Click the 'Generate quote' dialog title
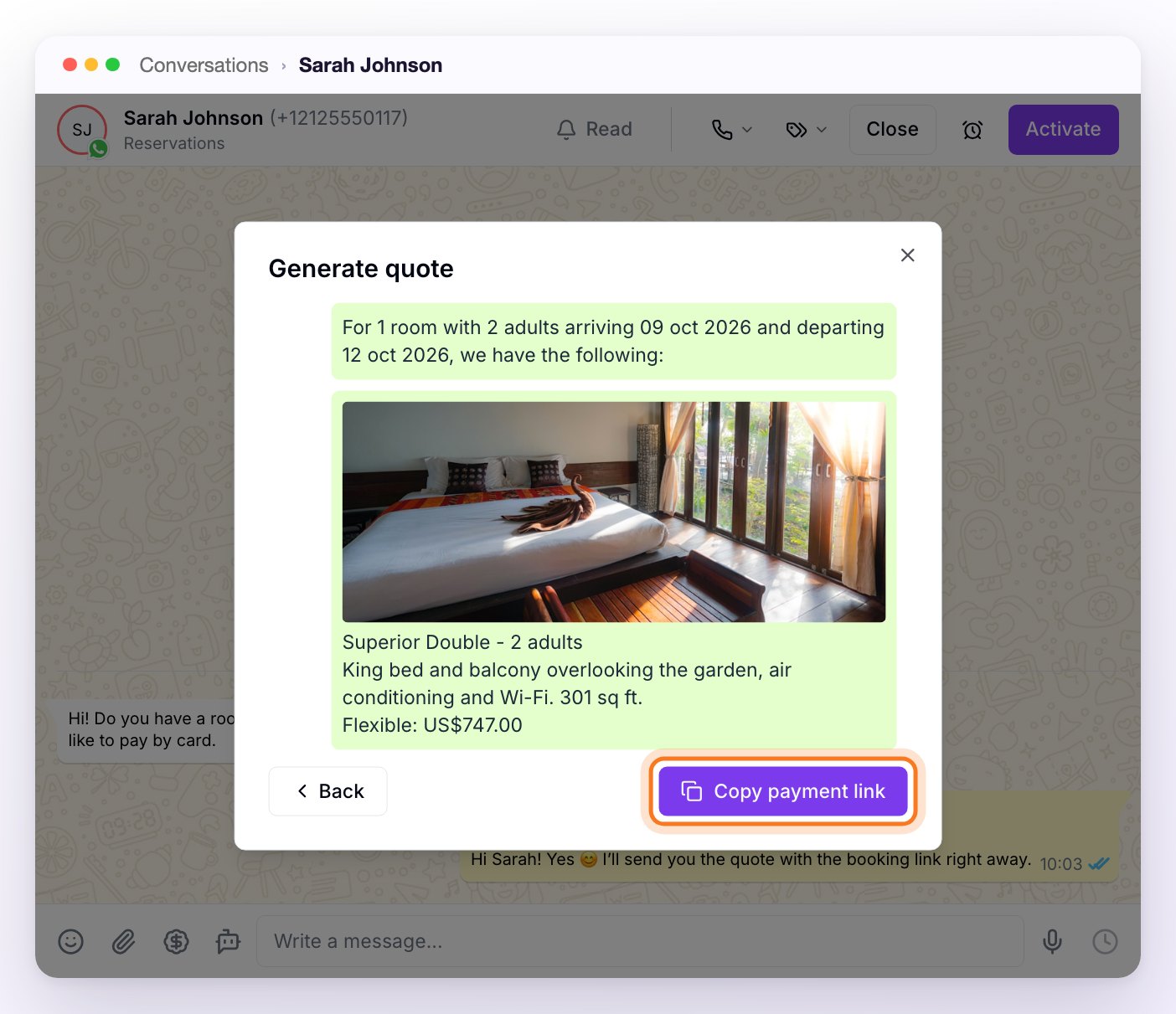Image resolution: width=1176 pixels, height=1014 pixels. tap(361, 269)
